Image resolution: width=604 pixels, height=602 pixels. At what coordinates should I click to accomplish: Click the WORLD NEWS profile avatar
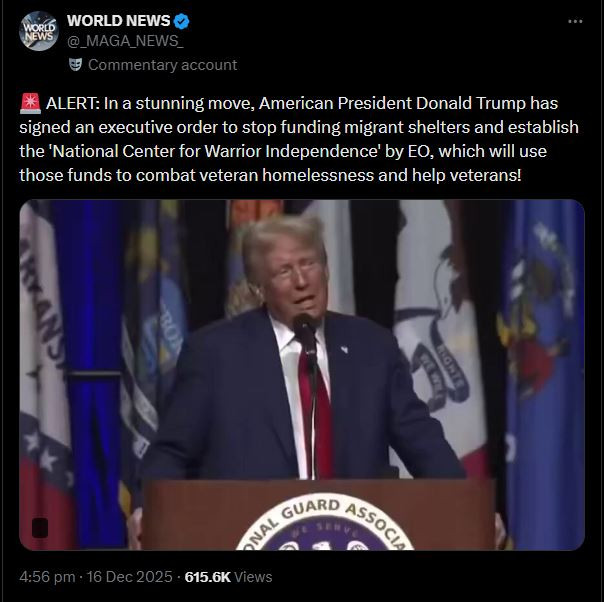pyautogui.click(x=39, y=31)
